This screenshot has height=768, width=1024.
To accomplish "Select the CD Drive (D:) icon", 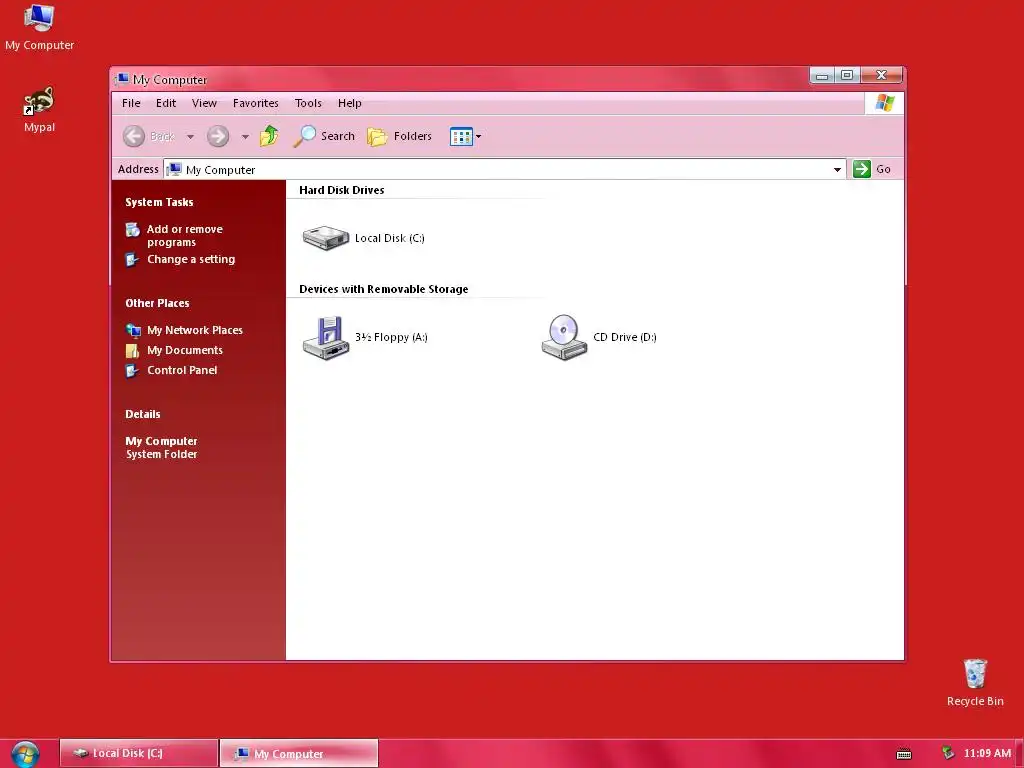I will (564, 338).
